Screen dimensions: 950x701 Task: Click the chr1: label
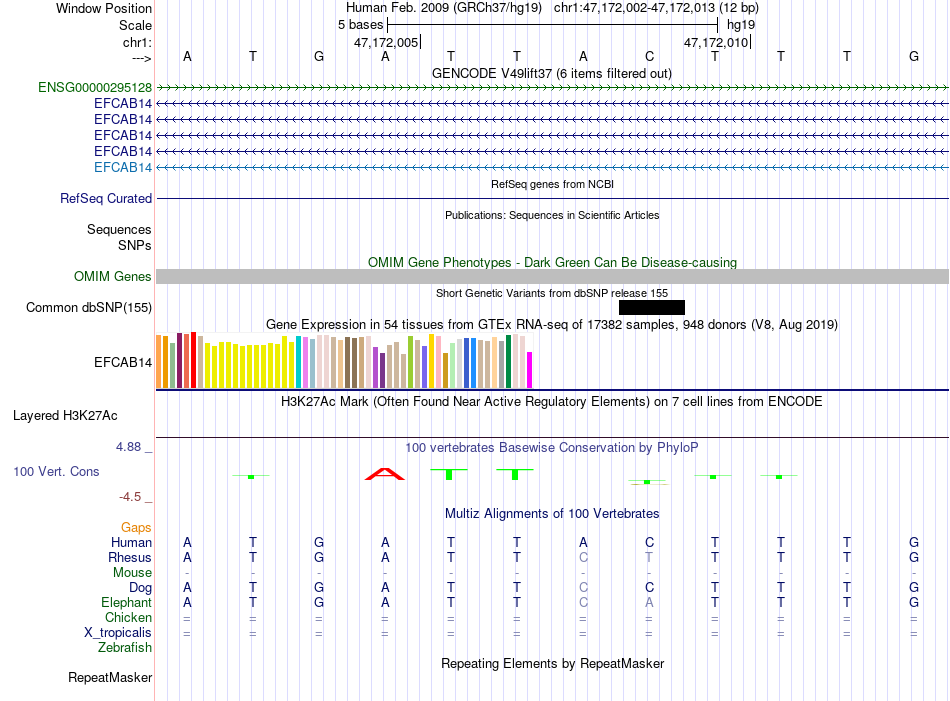click(137, 42)
